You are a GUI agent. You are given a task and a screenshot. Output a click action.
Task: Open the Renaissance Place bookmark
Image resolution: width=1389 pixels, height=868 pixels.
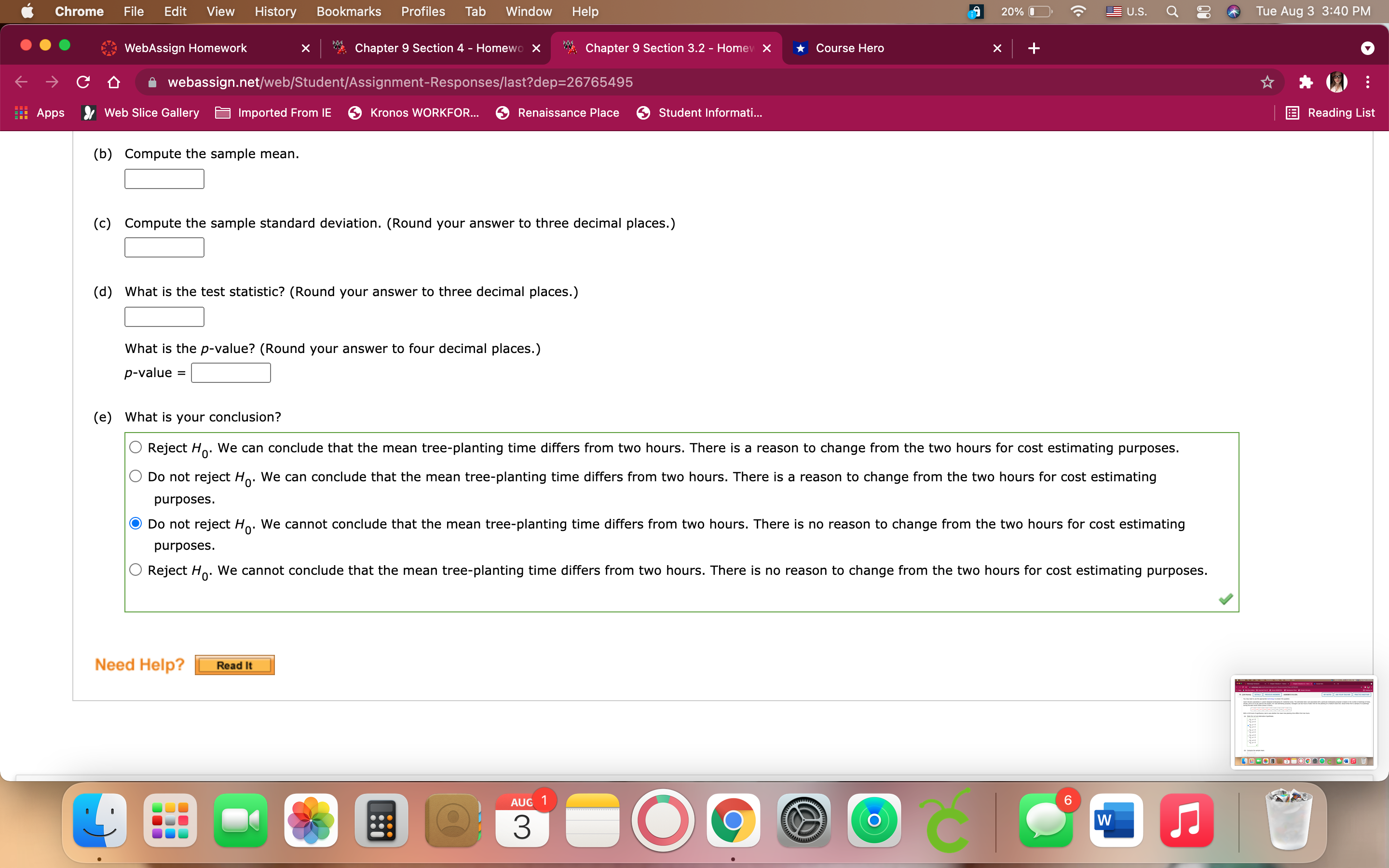click(568, 112)
